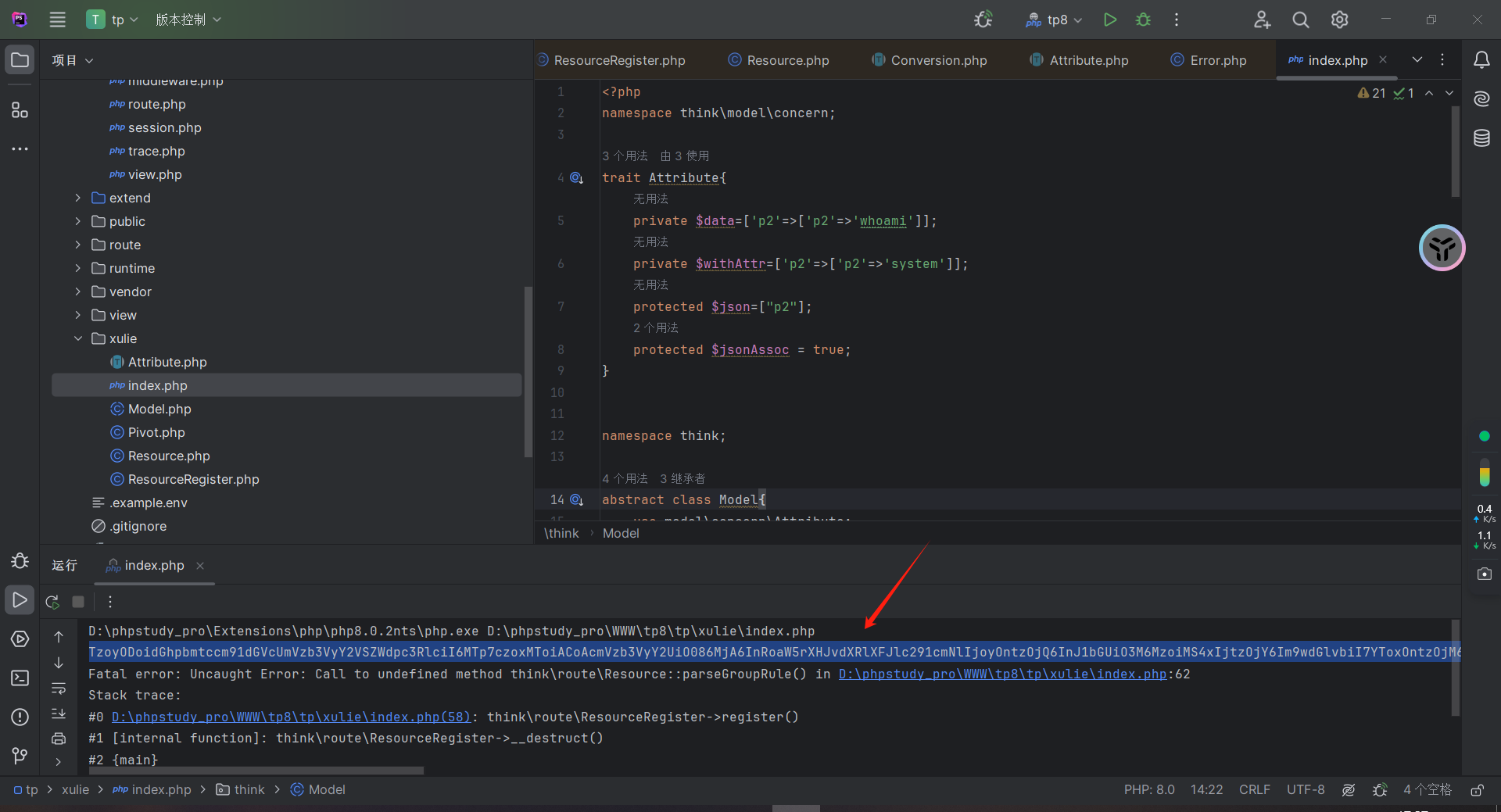Open the IDE settings gear icon
Image resolution: width=1501 pixels, height=812 pixels.
coord(1339,20)
